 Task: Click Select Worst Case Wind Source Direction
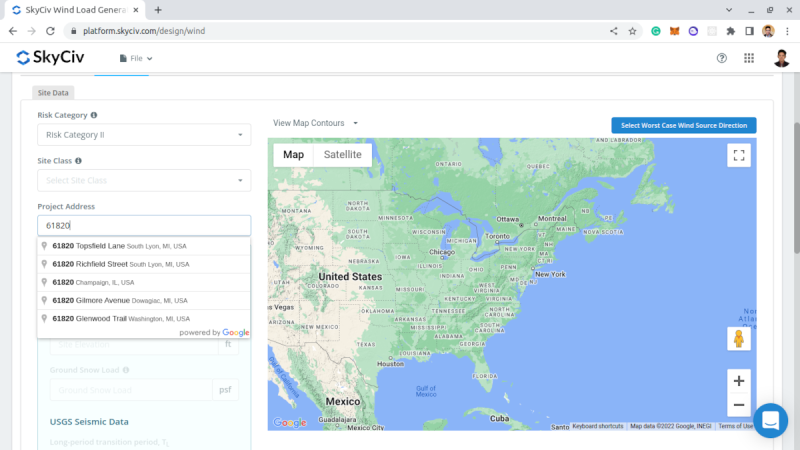coord(684,125)
